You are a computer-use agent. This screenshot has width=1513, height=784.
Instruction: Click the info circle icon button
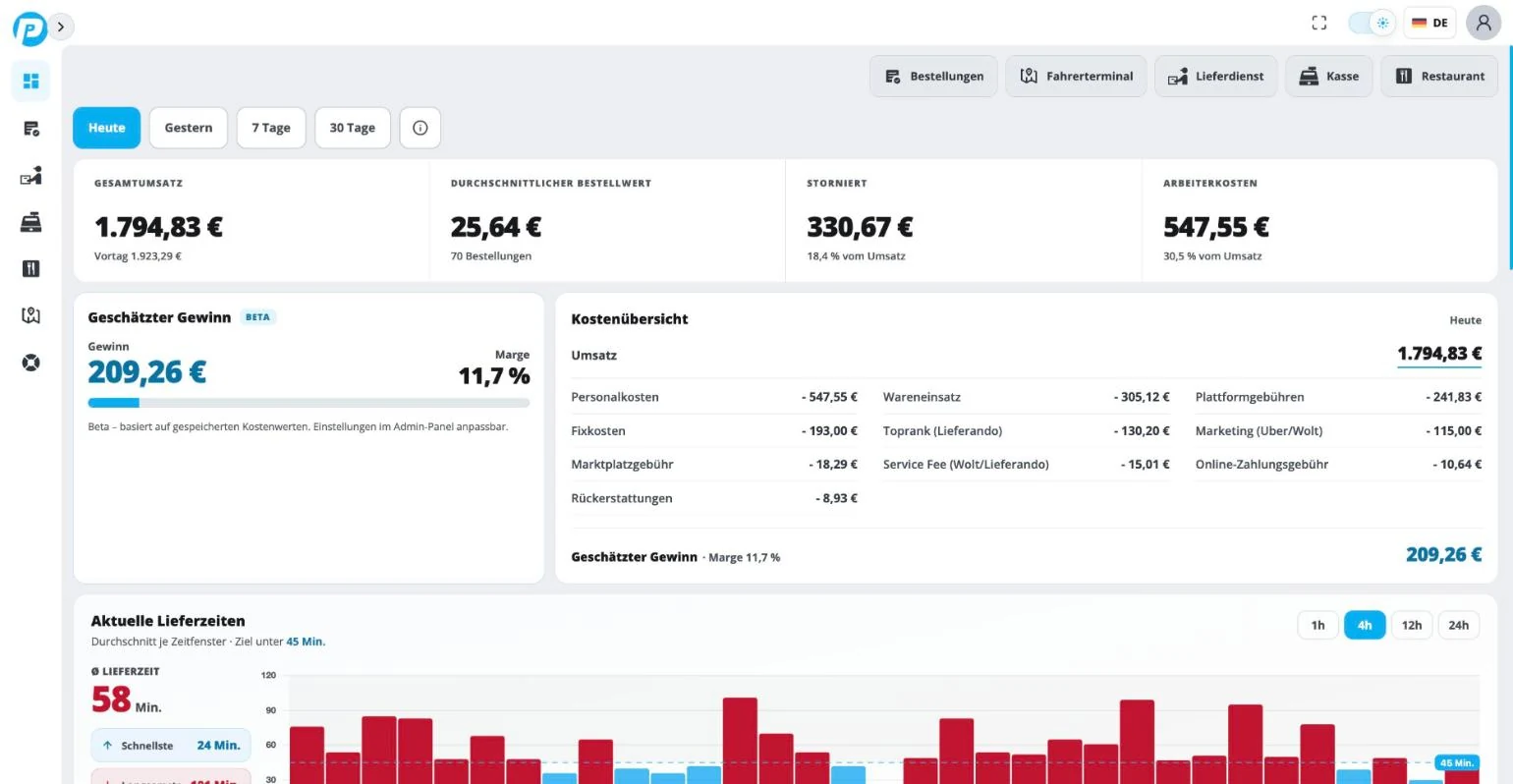coord(420,128)
